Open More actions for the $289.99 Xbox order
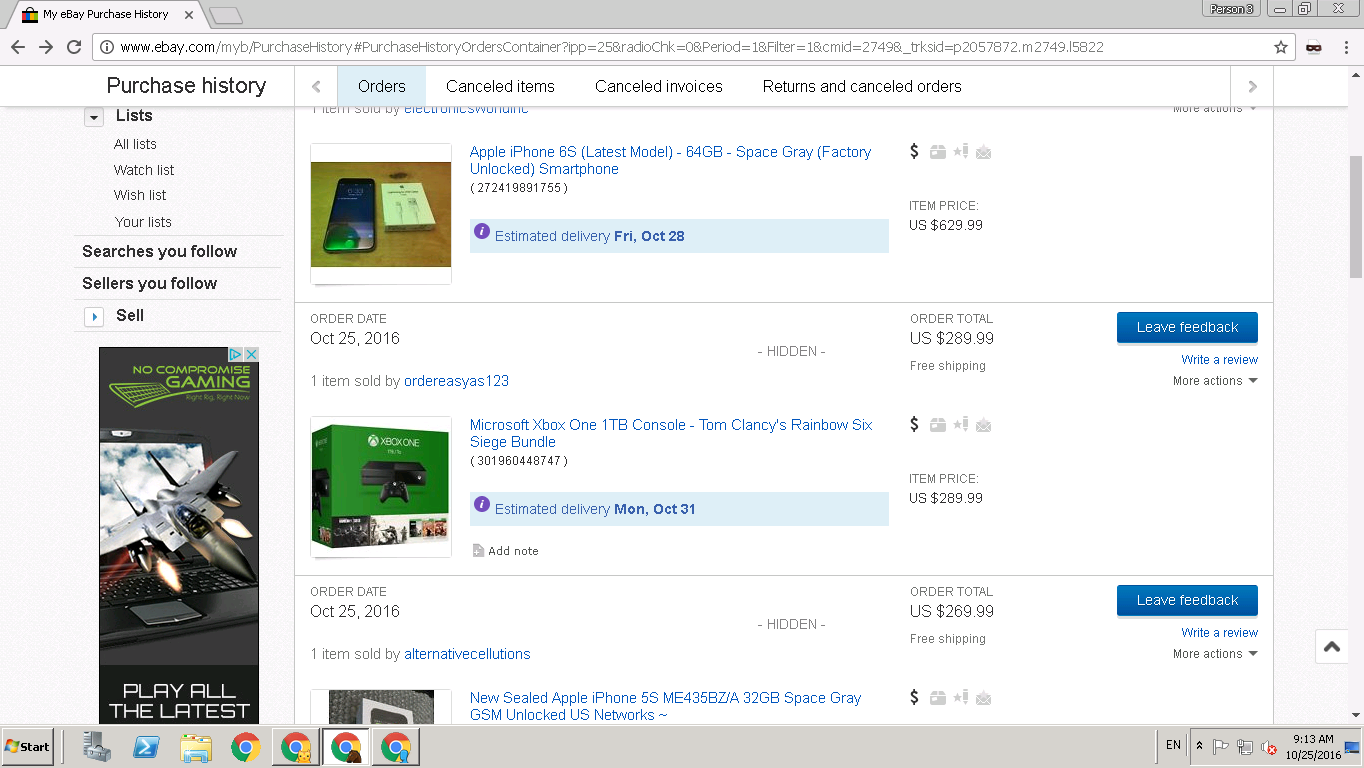 coord(1215,381)
